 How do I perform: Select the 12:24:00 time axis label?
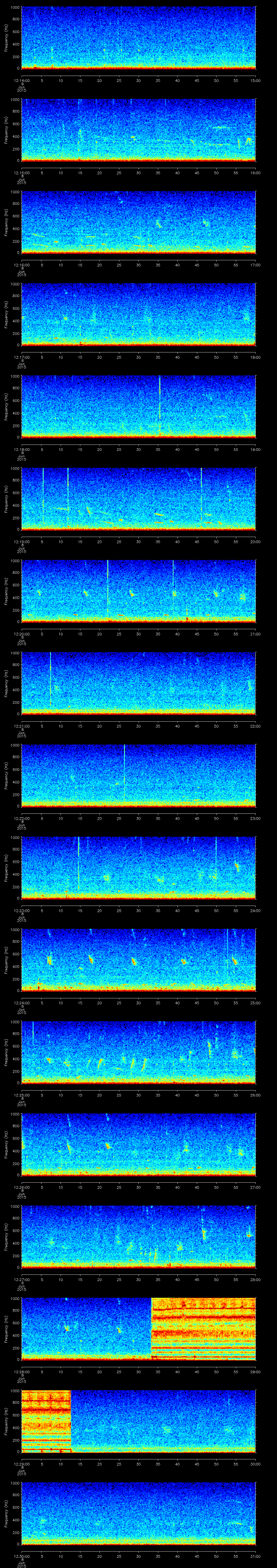click(21, 1003)
